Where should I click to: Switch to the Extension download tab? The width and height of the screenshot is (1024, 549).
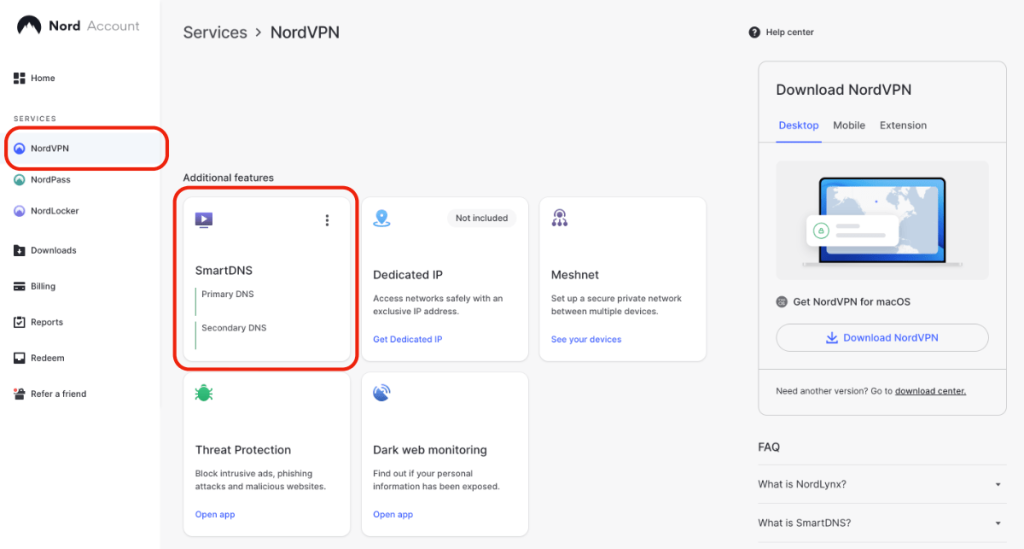click(903, 125)
